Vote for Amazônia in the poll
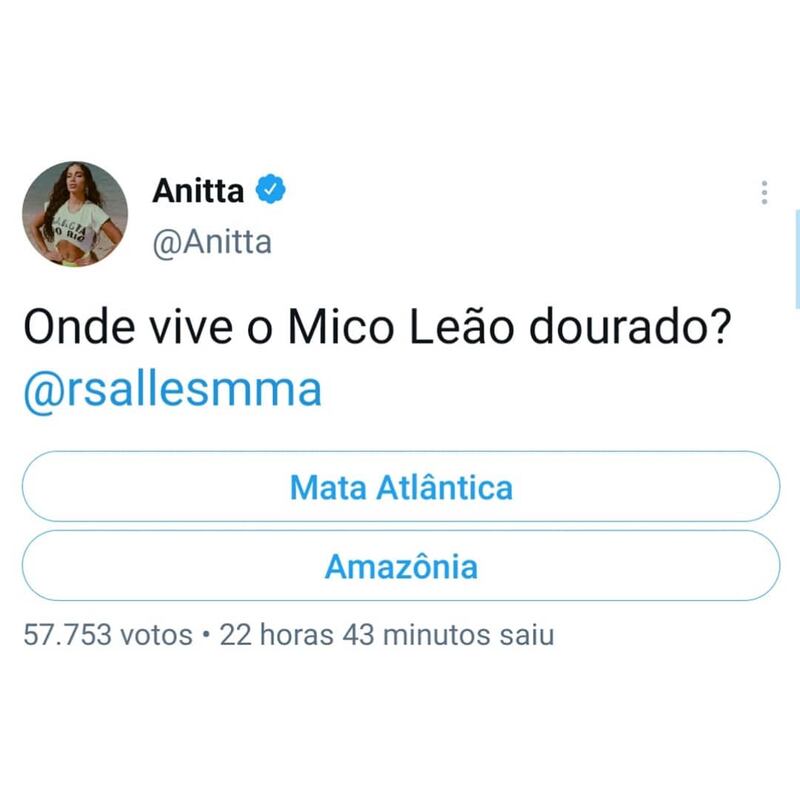Screen dimensions: 800x800 [x=401, y=565]
